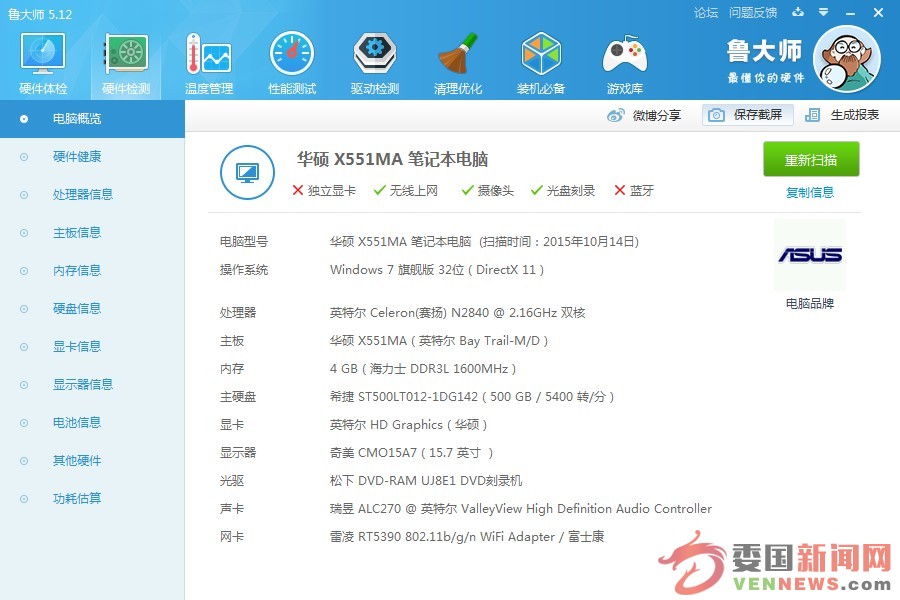Open 问题反馈 feedback link
The image size is (900, 600).
click(752, 13)
